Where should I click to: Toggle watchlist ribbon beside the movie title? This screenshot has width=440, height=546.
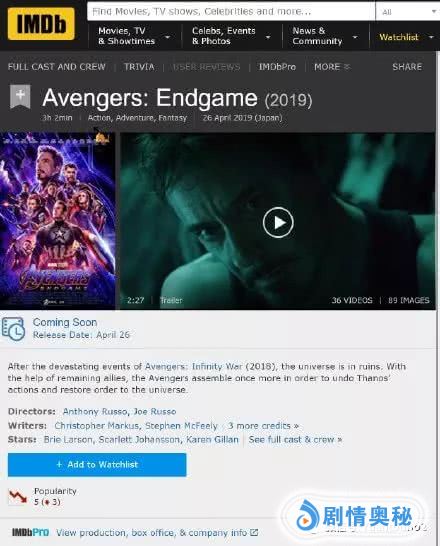pyautogui.click(x=20, y=96)
